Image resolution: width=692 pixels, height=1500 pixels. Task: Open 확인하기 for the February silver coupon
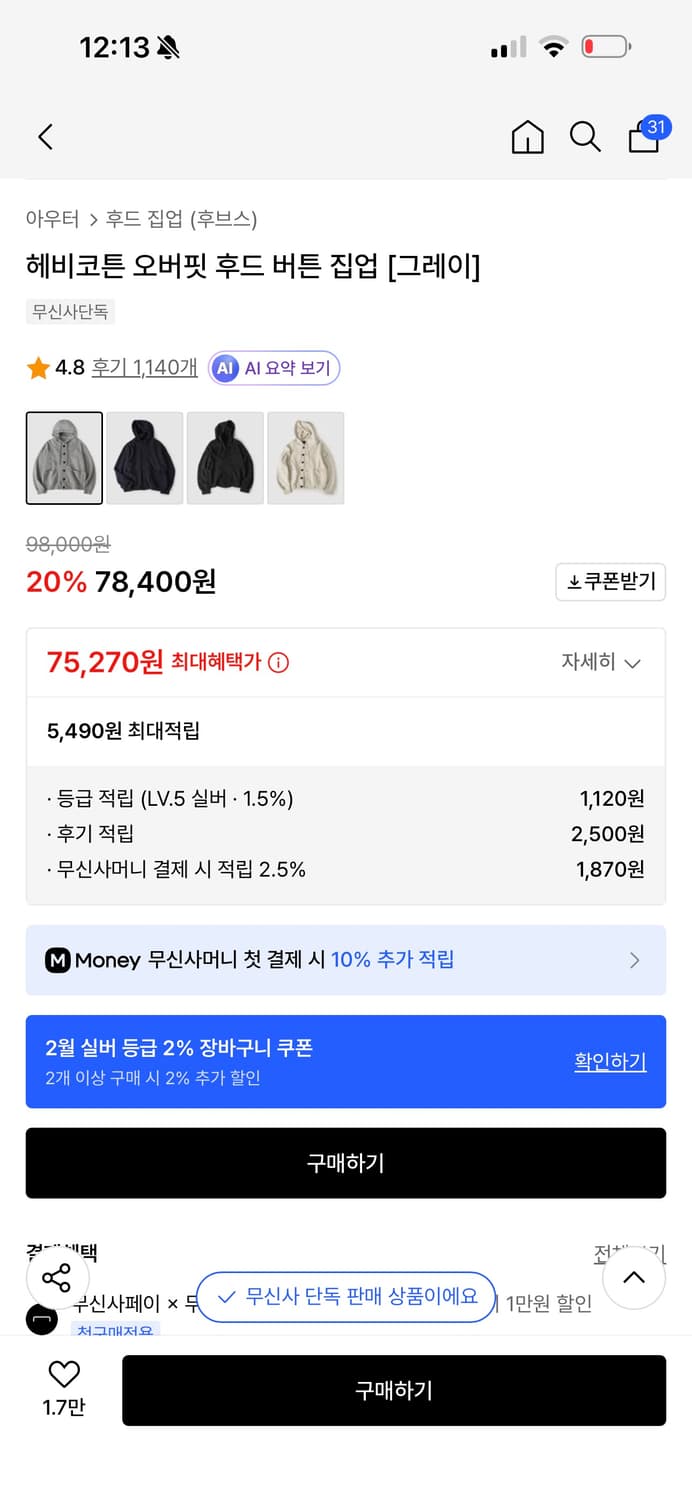coord(610,1061)
